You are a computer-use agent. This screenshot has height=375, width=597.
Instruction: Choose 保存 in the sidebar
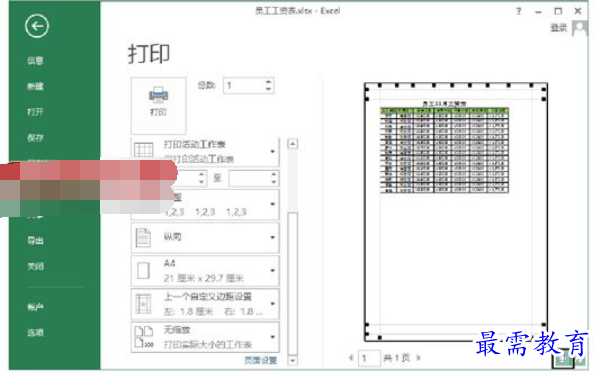coord(35,138)
